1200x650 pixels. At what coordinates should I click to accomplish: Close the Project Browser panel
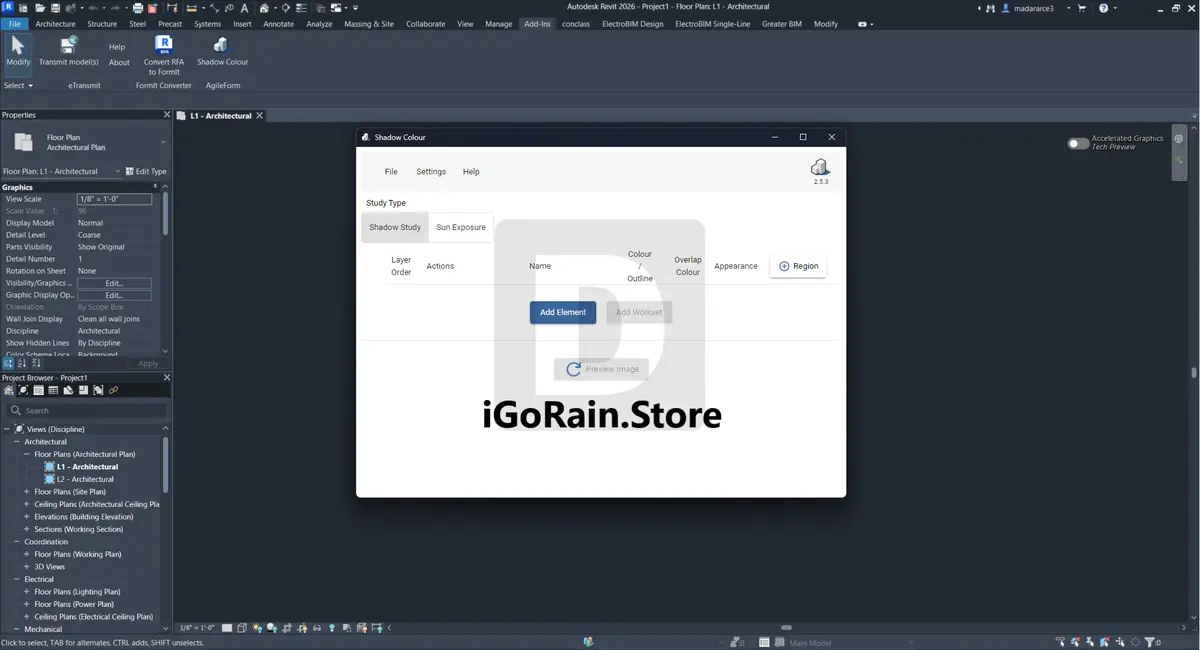coord(167,378)
